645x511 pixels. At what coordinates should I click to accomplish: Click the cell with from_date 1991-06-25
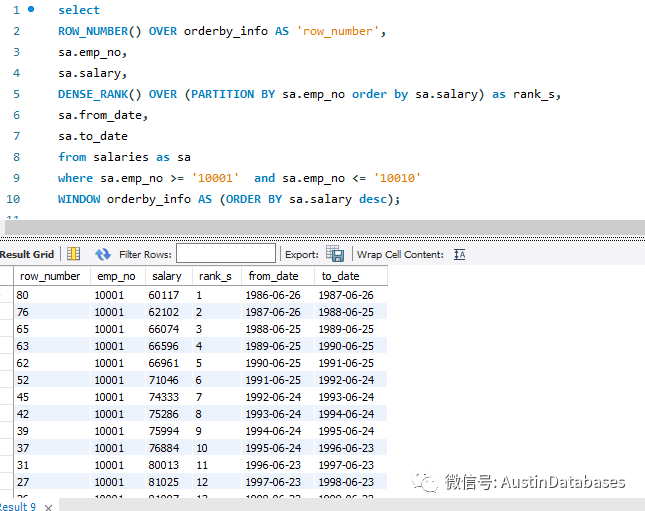tap(273, 380)
